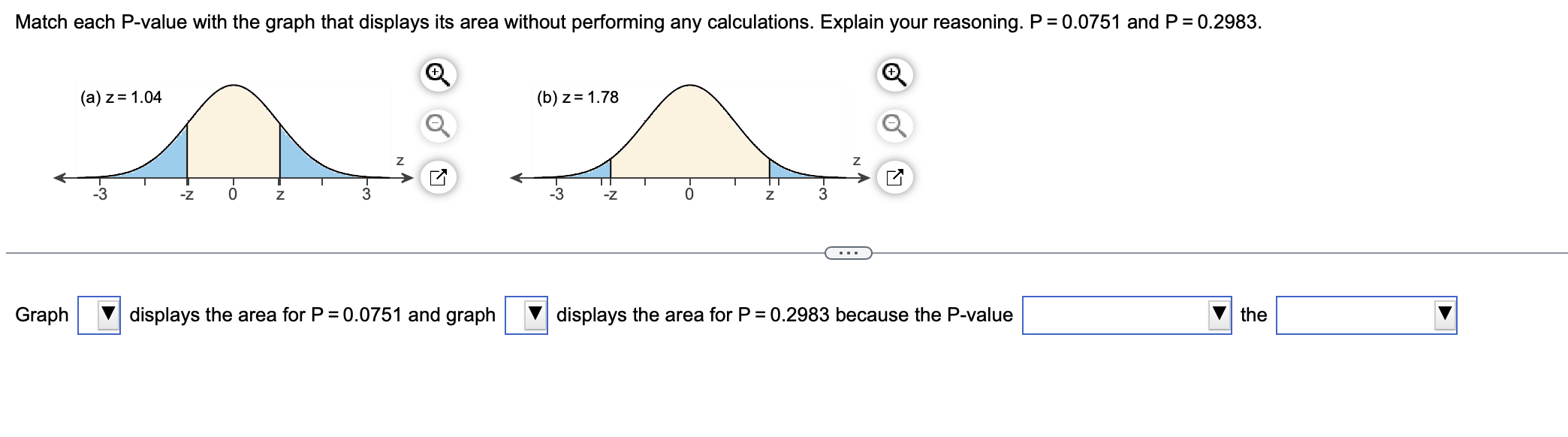Click the ellipsis button on the divider
The image size is (1568, 437).
coord(847,253)
